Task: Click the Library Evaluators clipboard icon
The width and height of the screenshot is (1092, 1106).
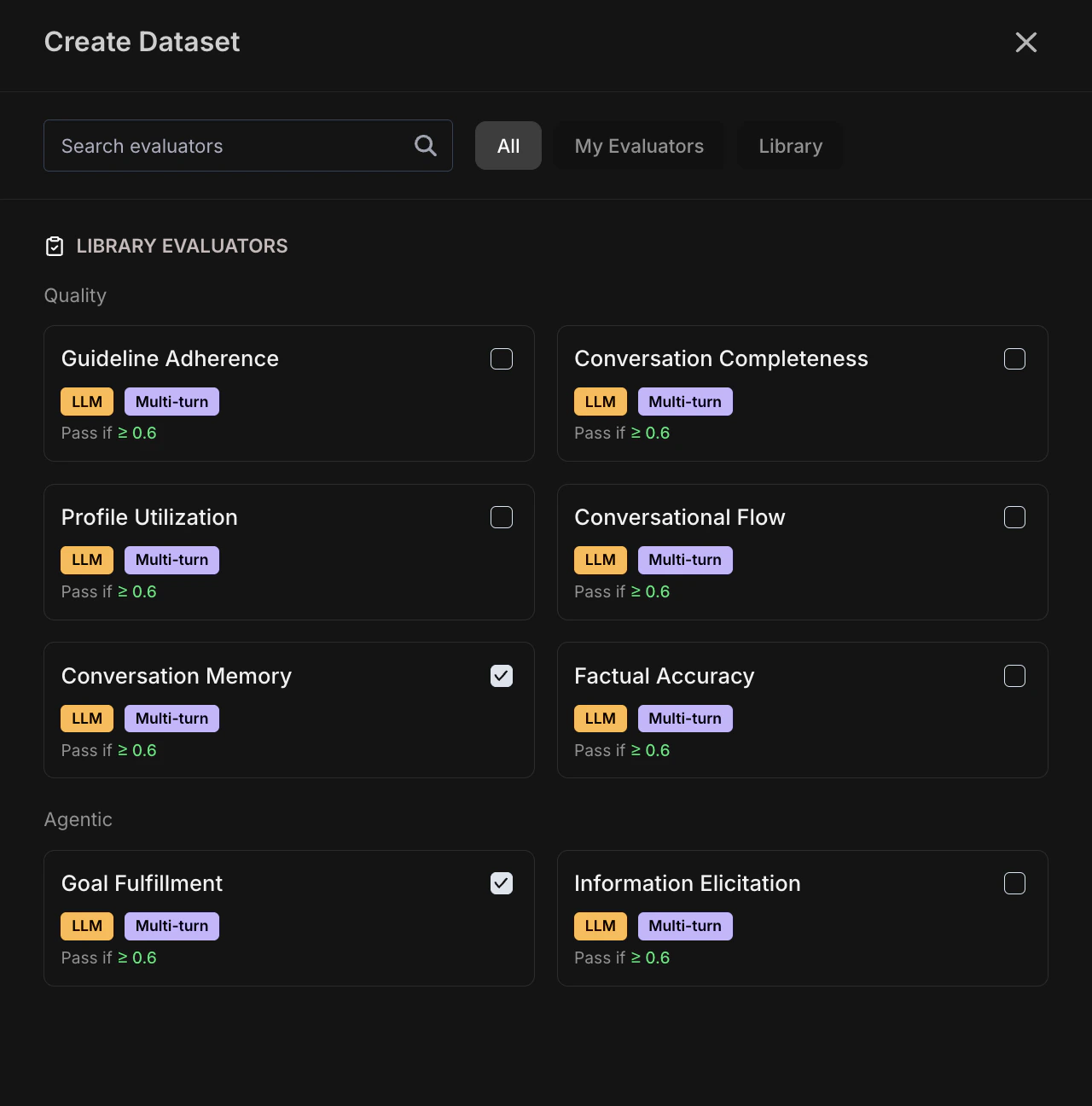Action: pyautogui.click(x=55, y=247)
